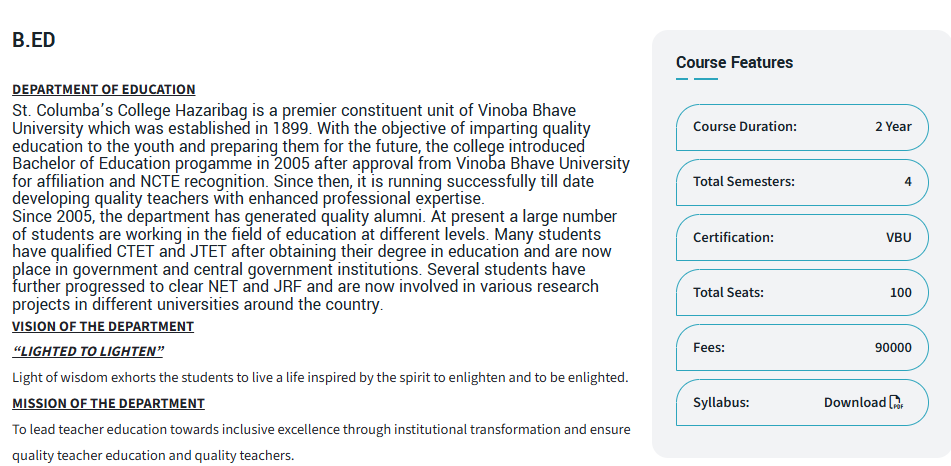Viewport: 951px width, 466px height.
Task: Click the Syllabus label
Action: 721,403
